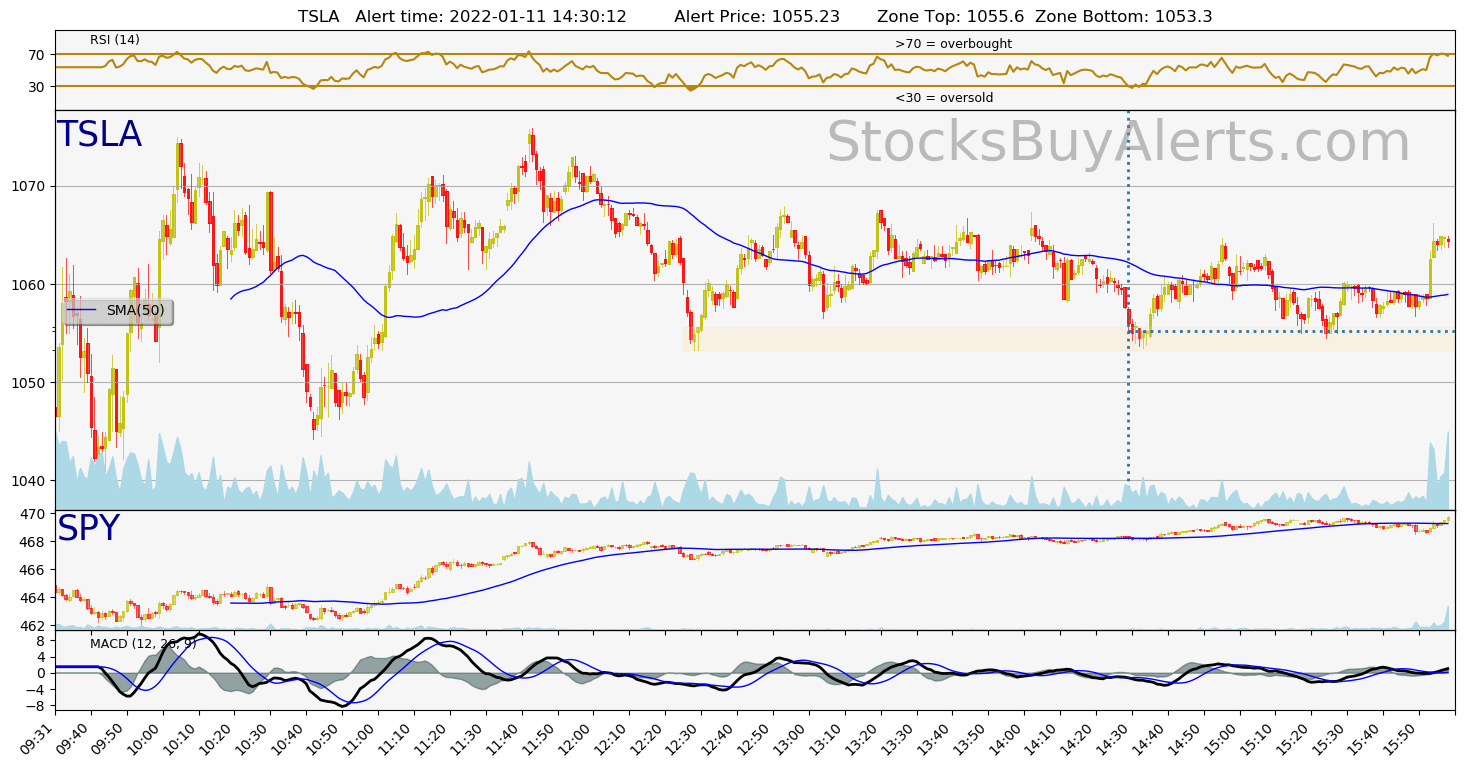
Task: Click the 1060 price axis label
Action: point(29,284)
